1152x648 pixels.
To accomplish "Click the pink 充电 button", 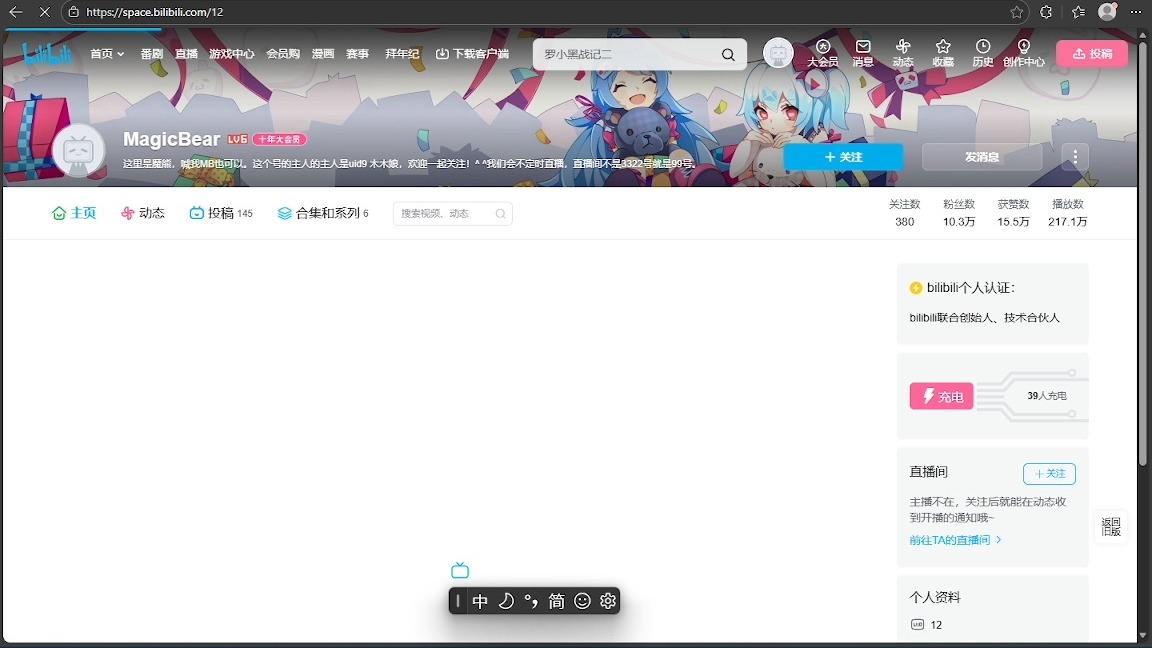I will click(941, 396).
